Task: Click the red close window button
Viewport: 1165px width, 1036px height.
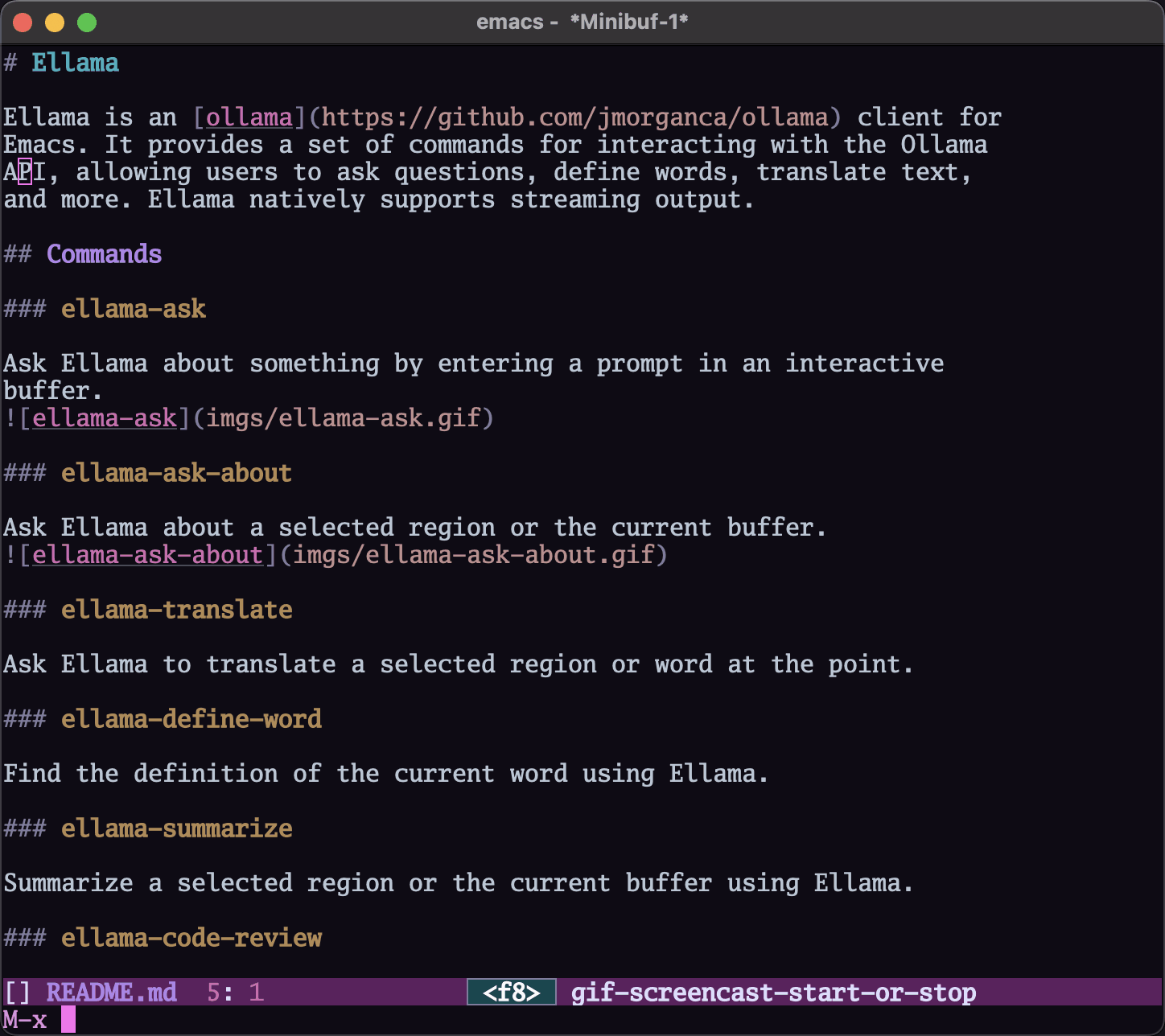Action: click(23, 23)
